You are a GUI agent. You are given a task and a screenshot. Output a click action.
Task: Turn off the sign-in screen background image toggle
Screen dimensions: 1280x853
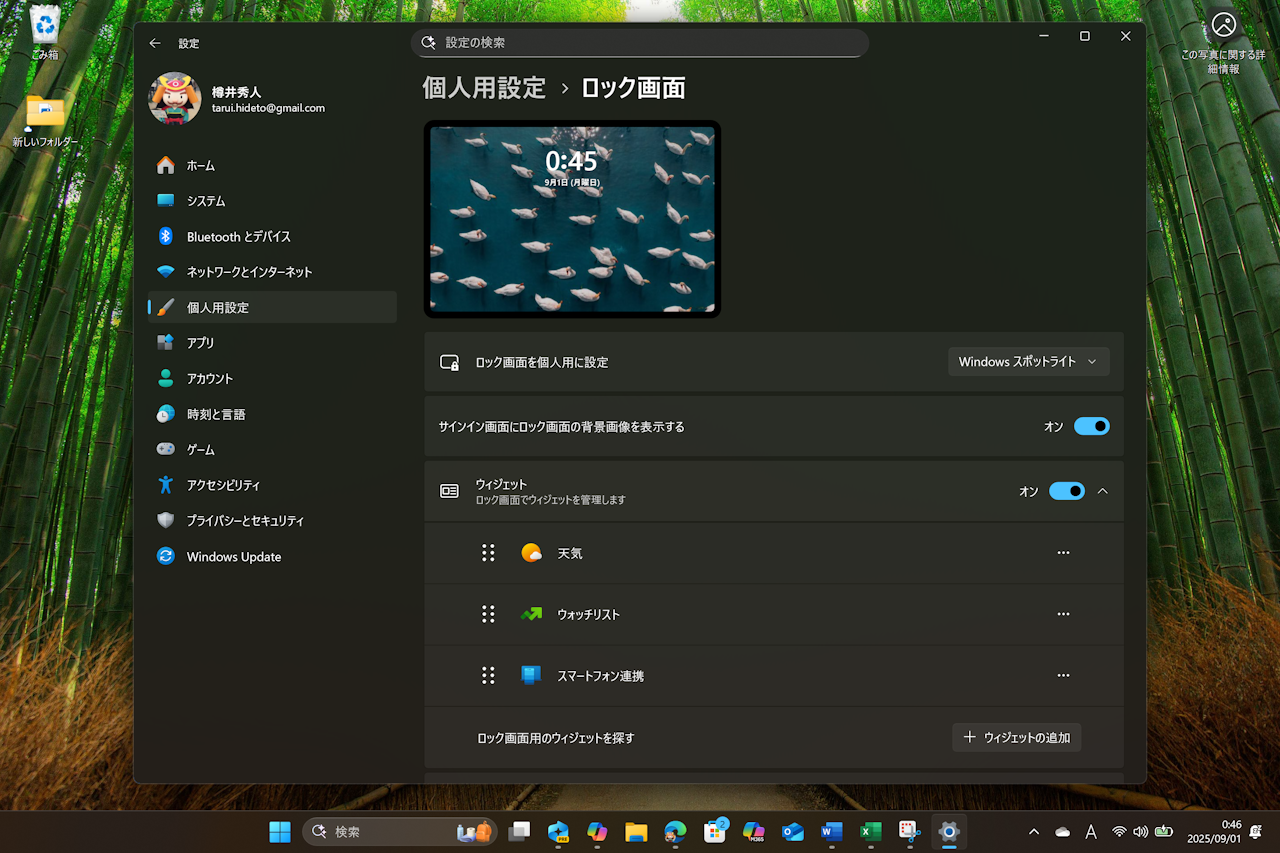[1092, 426]
